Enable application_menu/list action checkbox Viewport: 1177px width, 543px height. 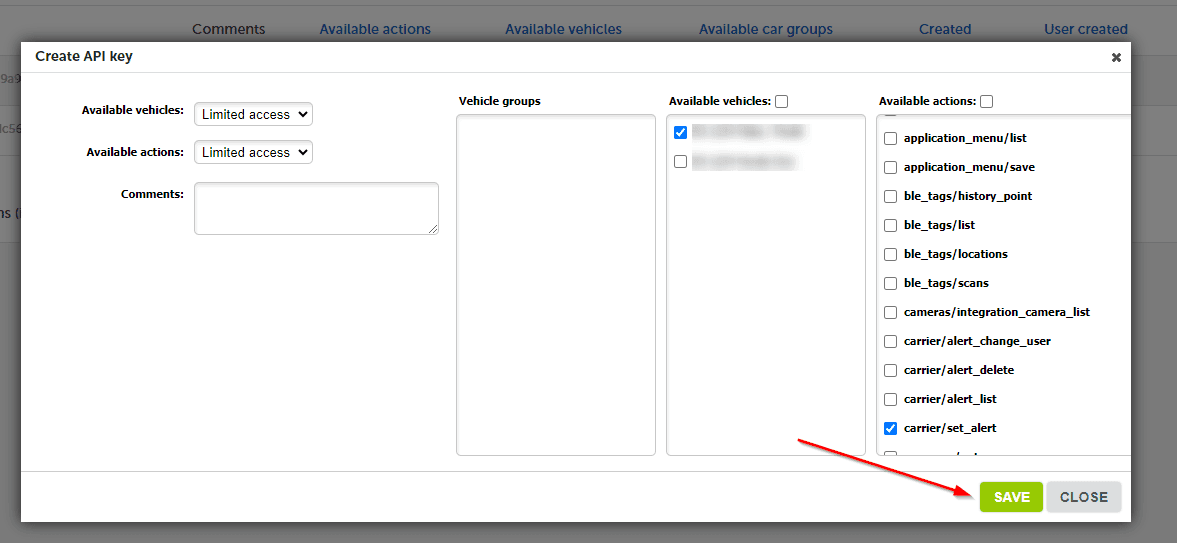891,139
